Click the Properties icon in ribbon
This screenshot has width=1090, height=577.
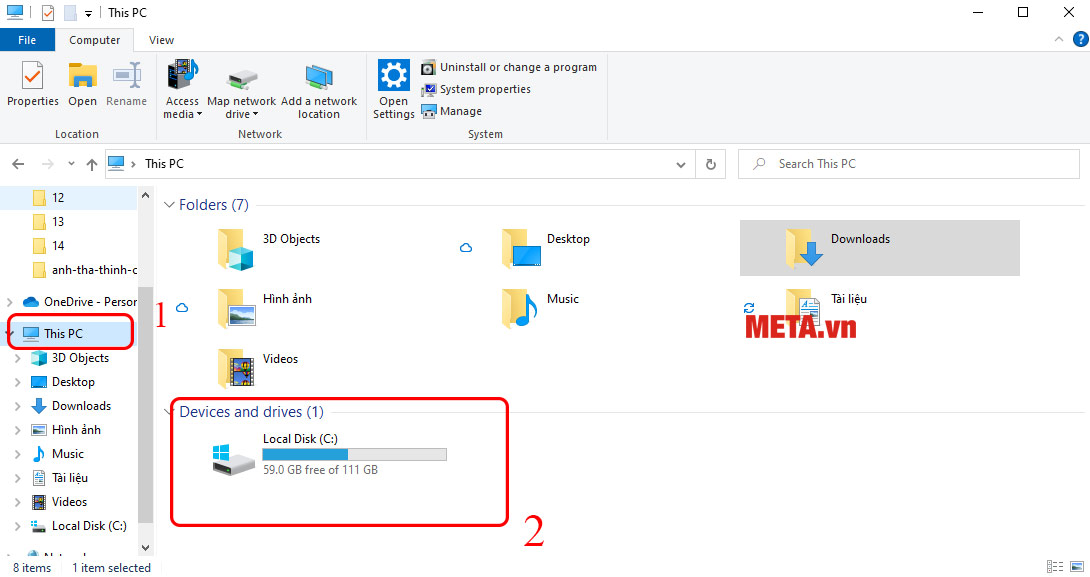point(33,85)
